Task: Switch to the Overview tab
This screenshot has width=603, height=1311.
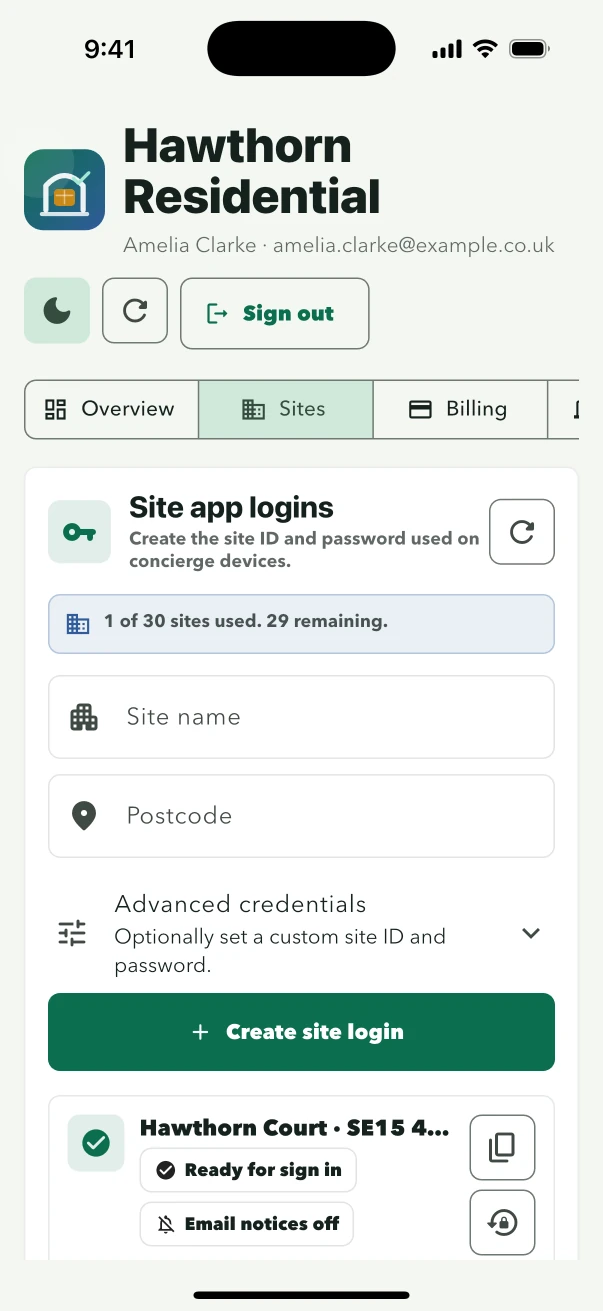Action: pos(111,409)
